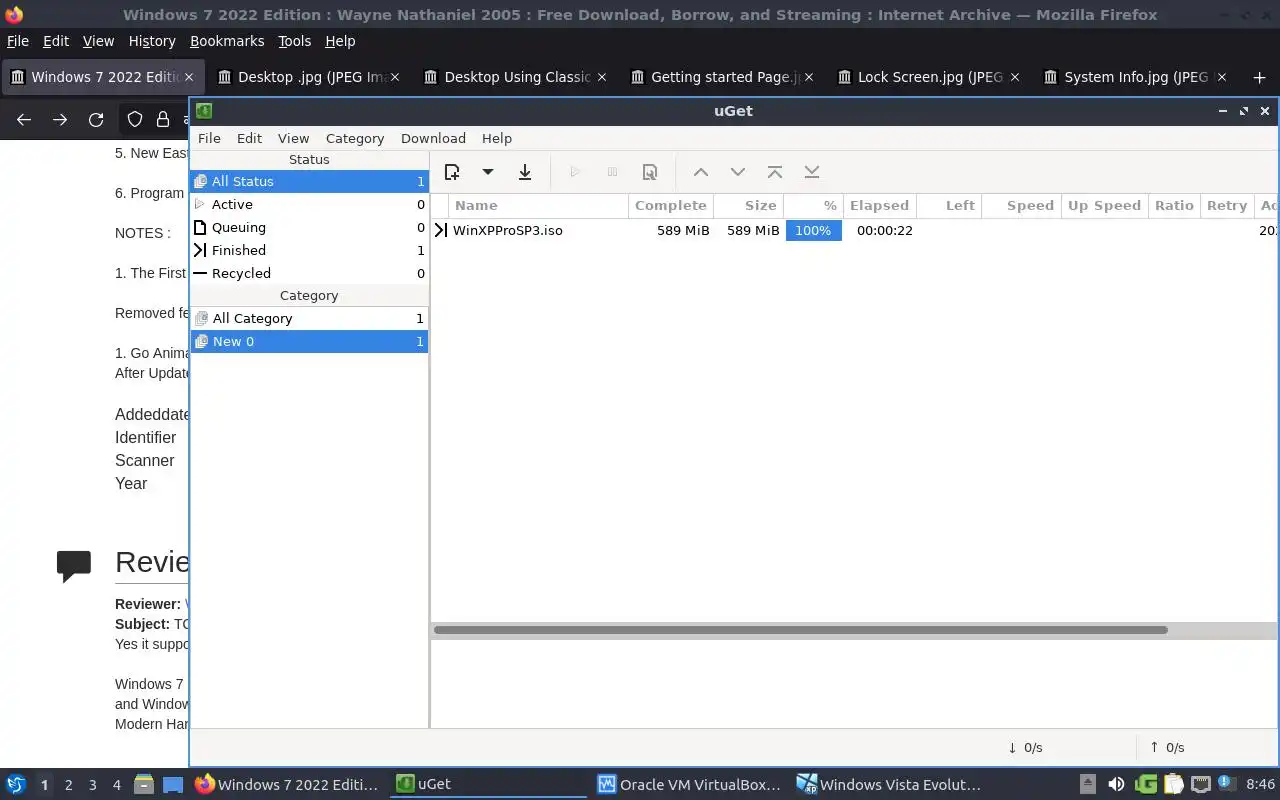
Task: Sort by the Up Speed column header
Action: coord(1104,205)
